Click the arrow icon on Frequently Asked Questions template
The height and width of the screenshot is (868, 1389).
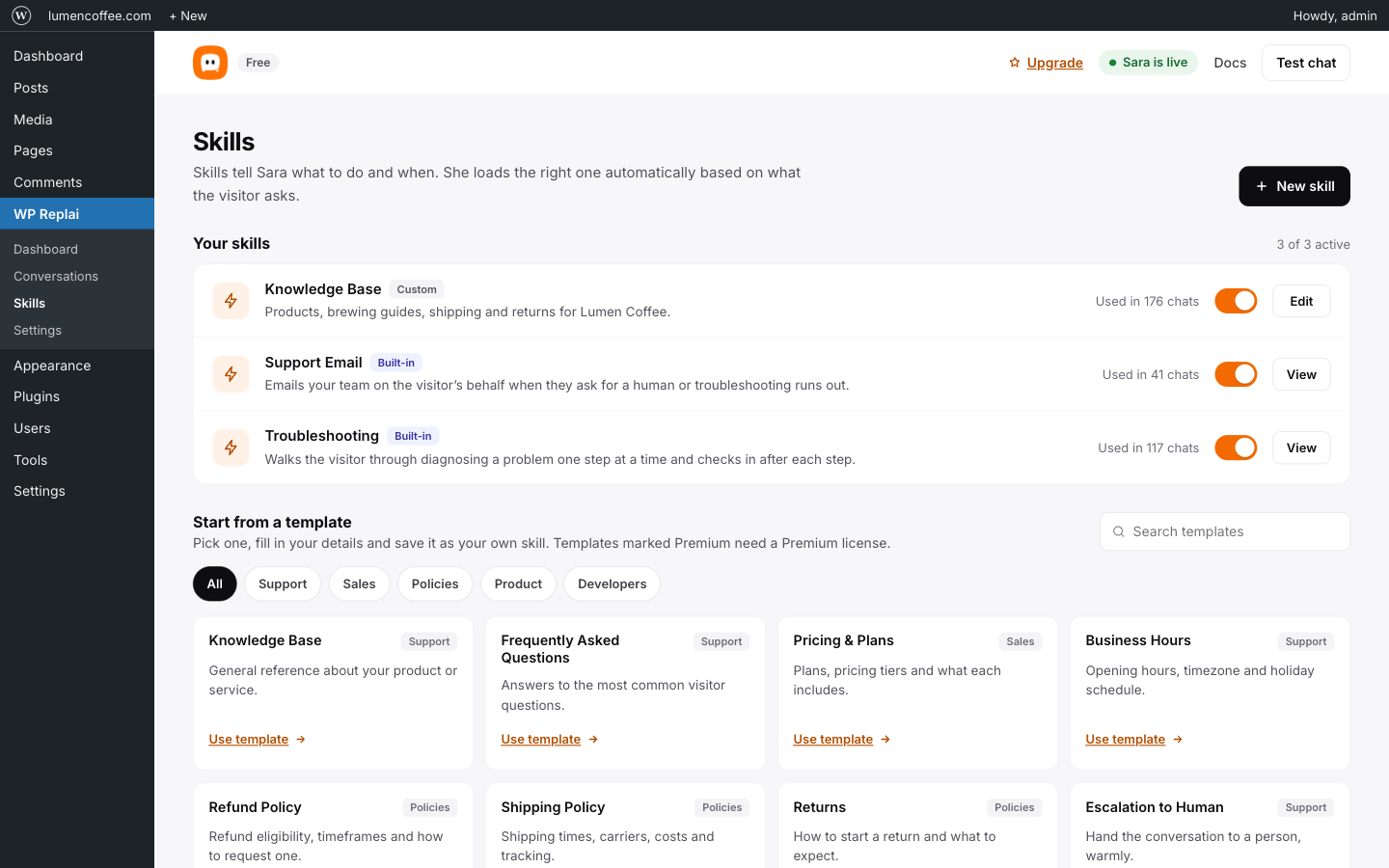point(593,740)
